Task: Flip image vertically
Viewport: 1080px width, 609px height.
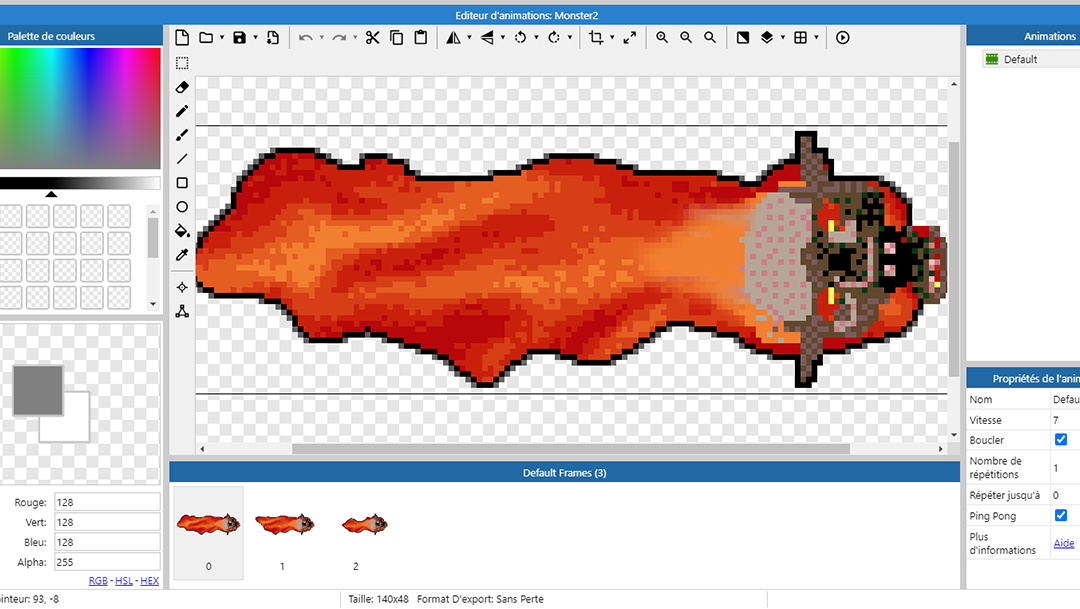Action: pos(487,37)
